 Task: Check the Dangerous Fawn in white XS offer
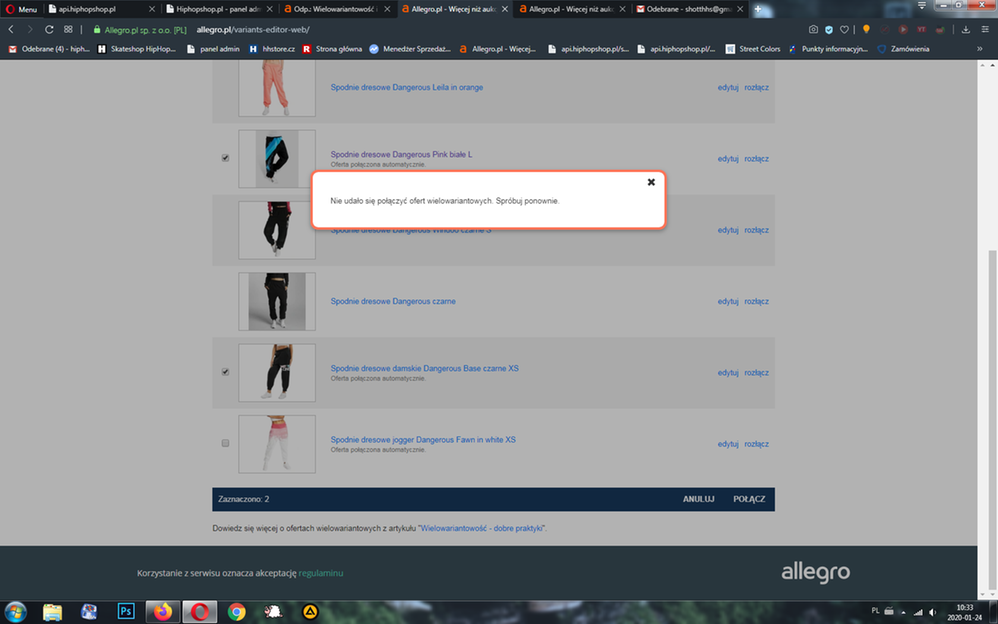click(x=225, y=443)
